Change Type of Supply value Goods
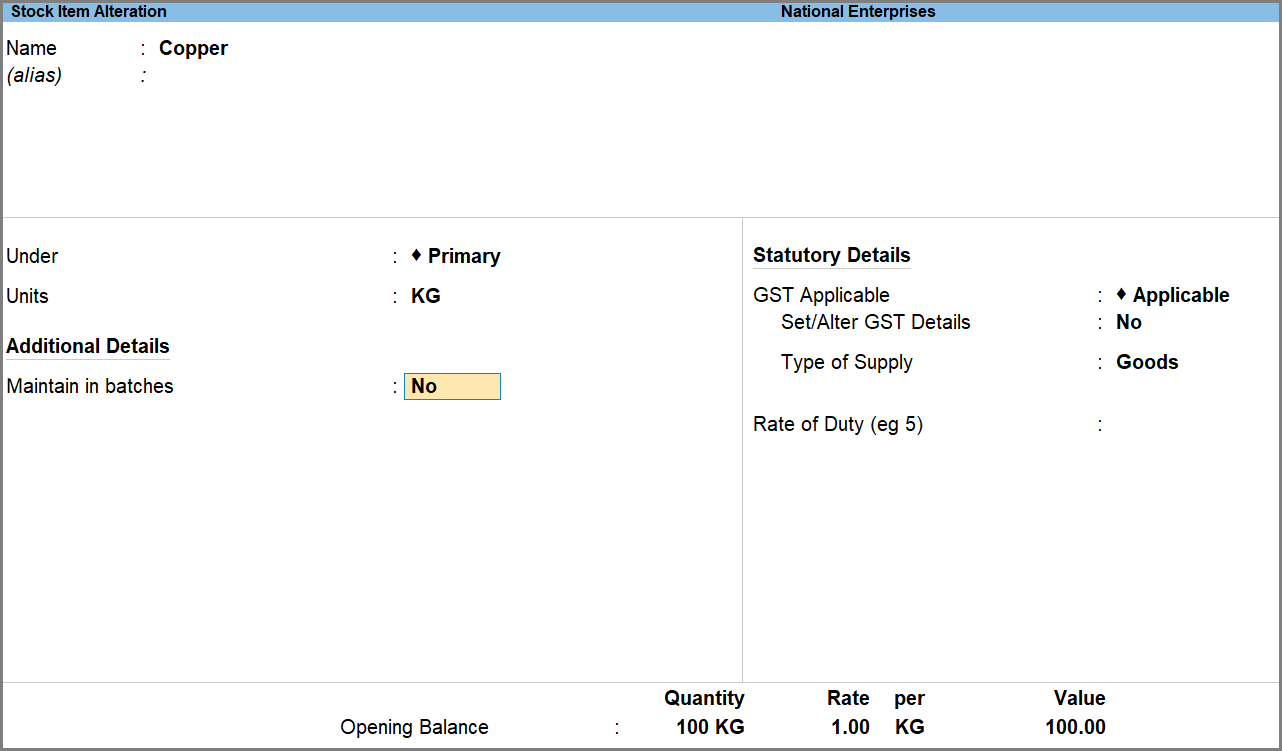 point(1147,362)
